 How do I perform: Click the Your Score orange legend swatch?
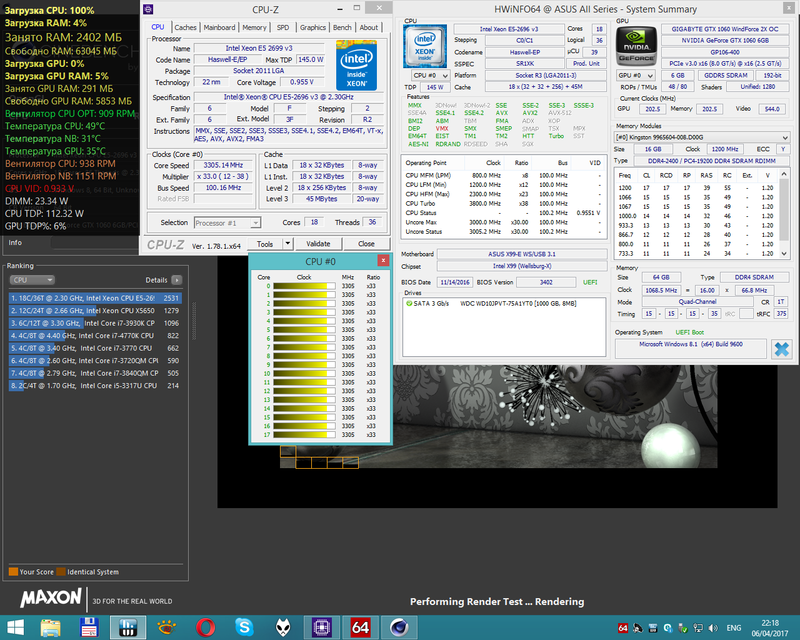pos(13,572)
